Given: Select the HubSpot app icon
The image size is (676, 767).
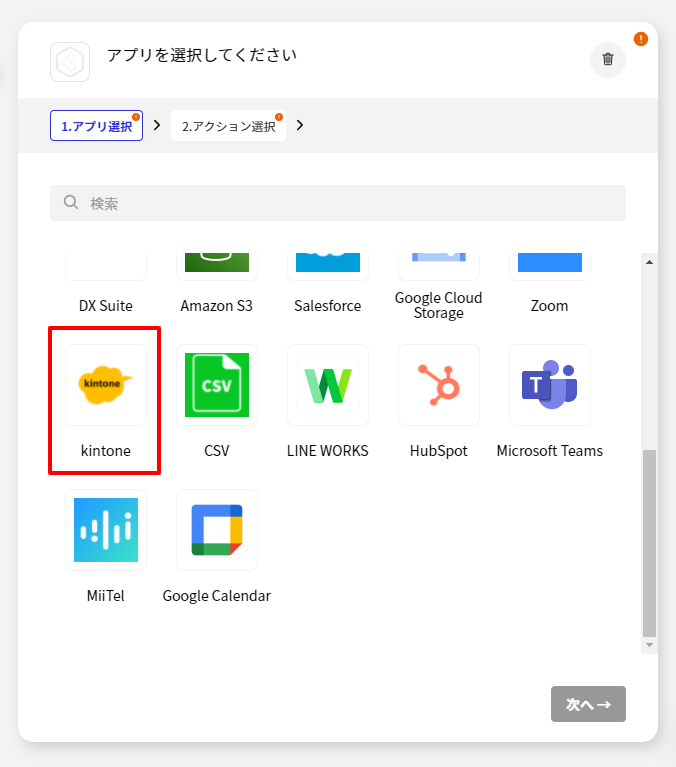Looking at the screenshot, I should pyautogui.click(x=439, y=385).
